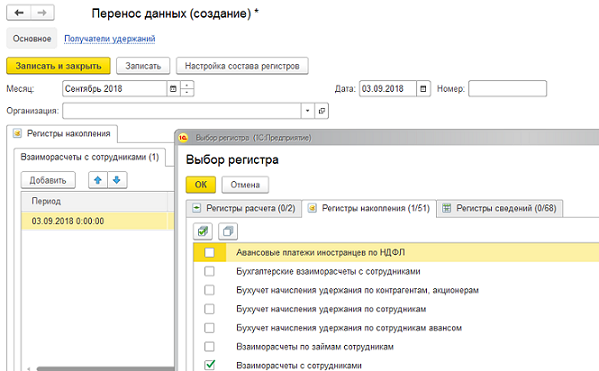Image resolution: width=599 pixels, height=371 pixels.
Task: Focus the Организация input field
Action: [x=182, y=111]
